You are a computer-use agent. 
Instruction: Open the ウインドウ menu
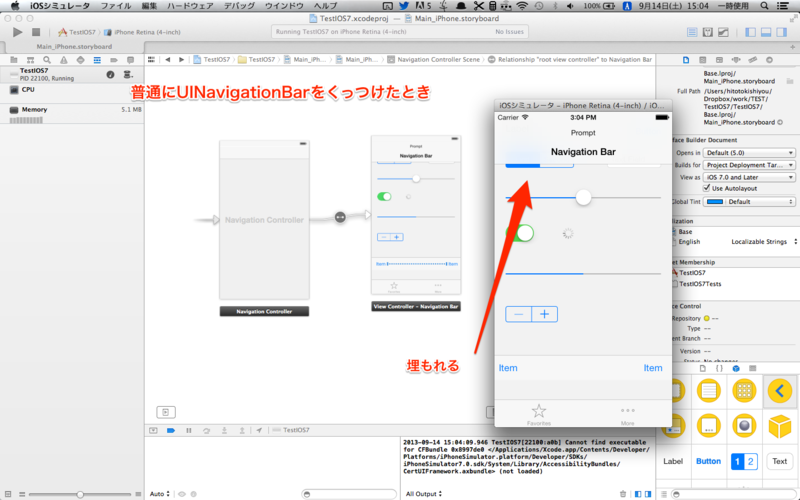pos(284,6)
